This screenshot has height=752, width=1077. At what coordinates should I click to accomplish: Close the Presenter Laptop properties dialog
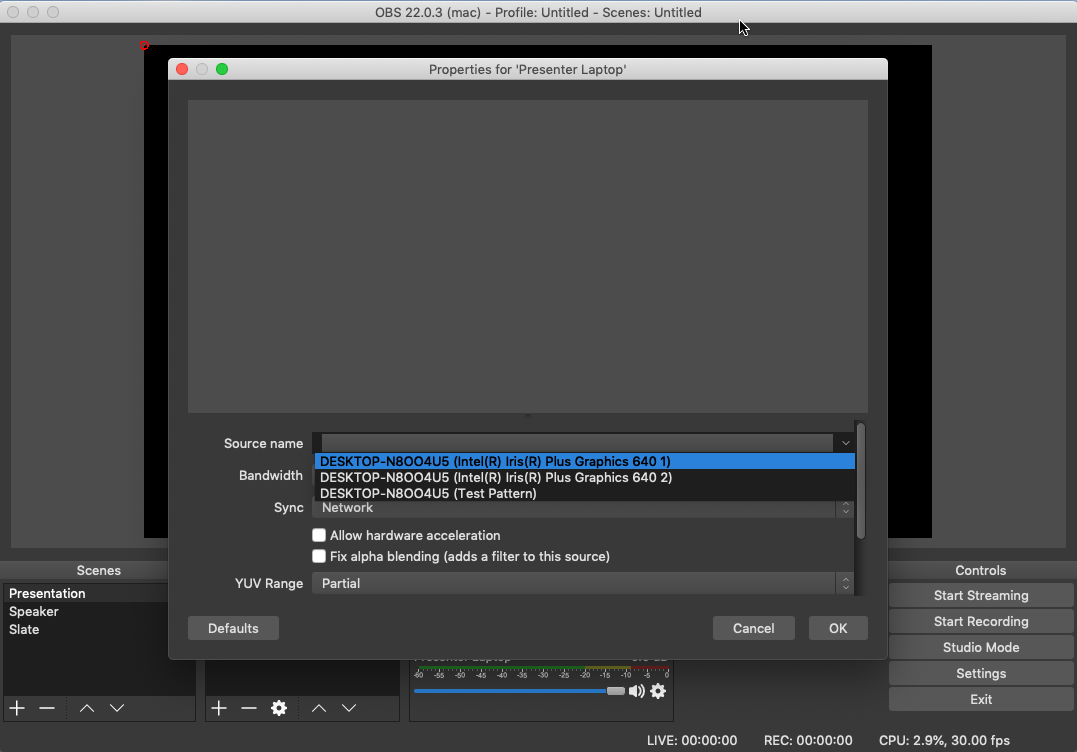pos(182,69)
